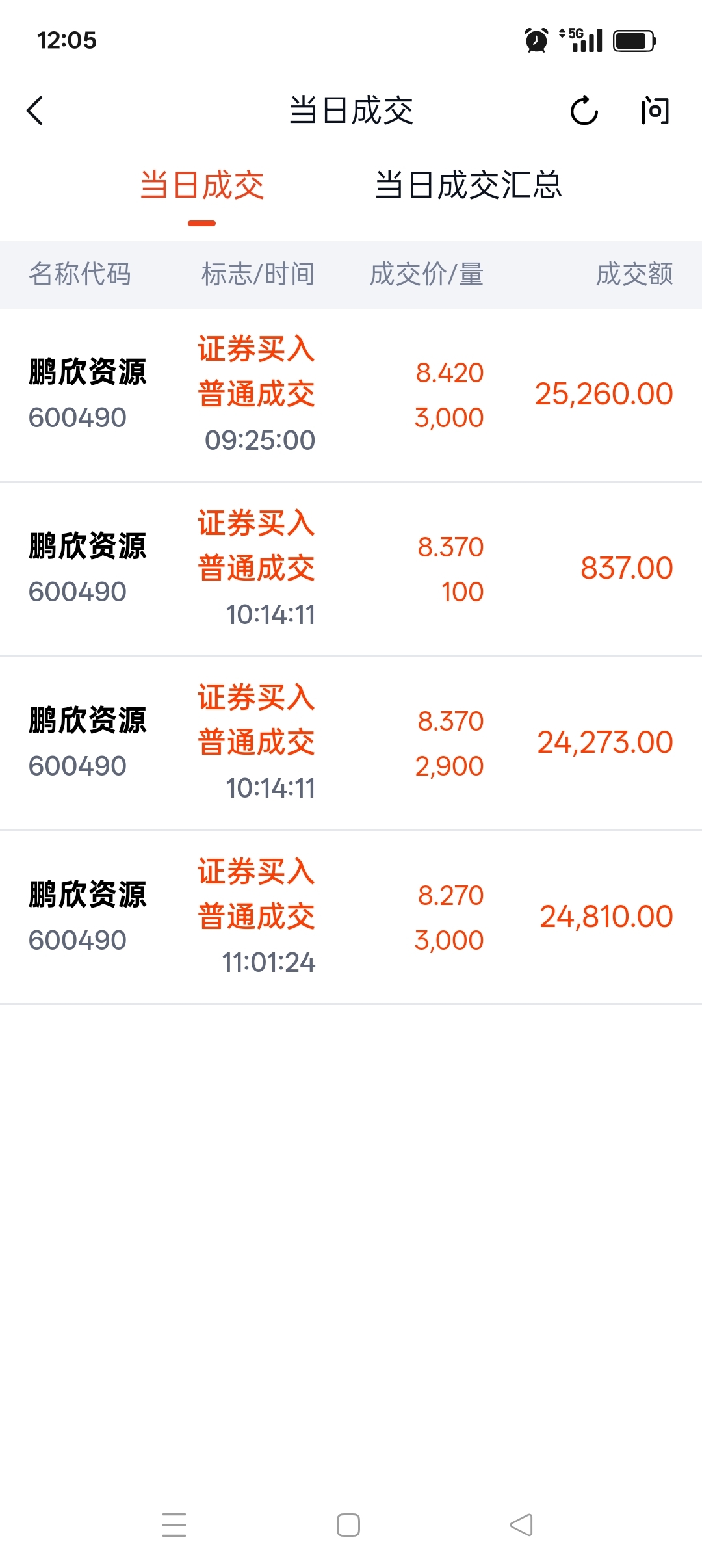The width and height of the screenshot is (702, 1568).
Task: Select the 当日成交 tab
Action: coord(202,185)
